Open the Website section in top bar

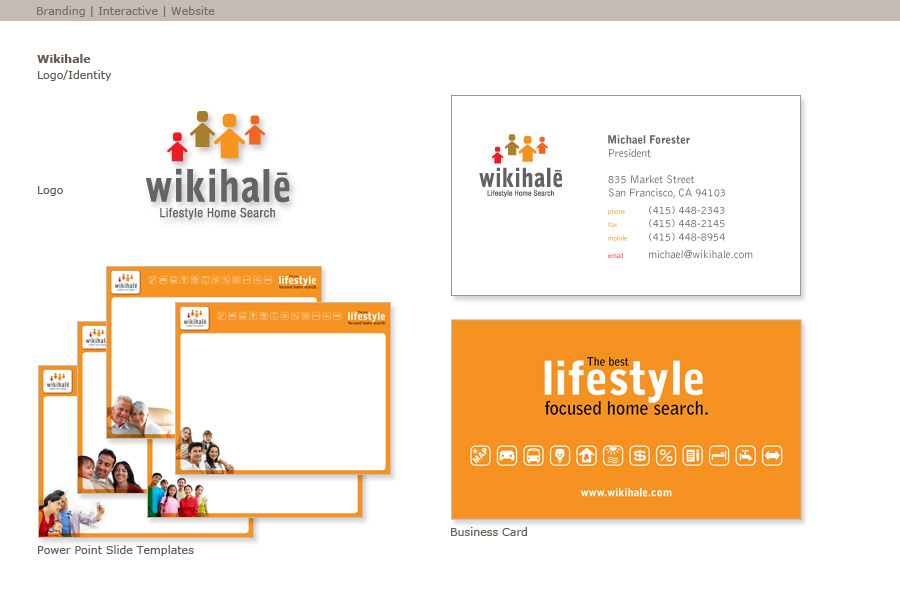coord(192,11)
